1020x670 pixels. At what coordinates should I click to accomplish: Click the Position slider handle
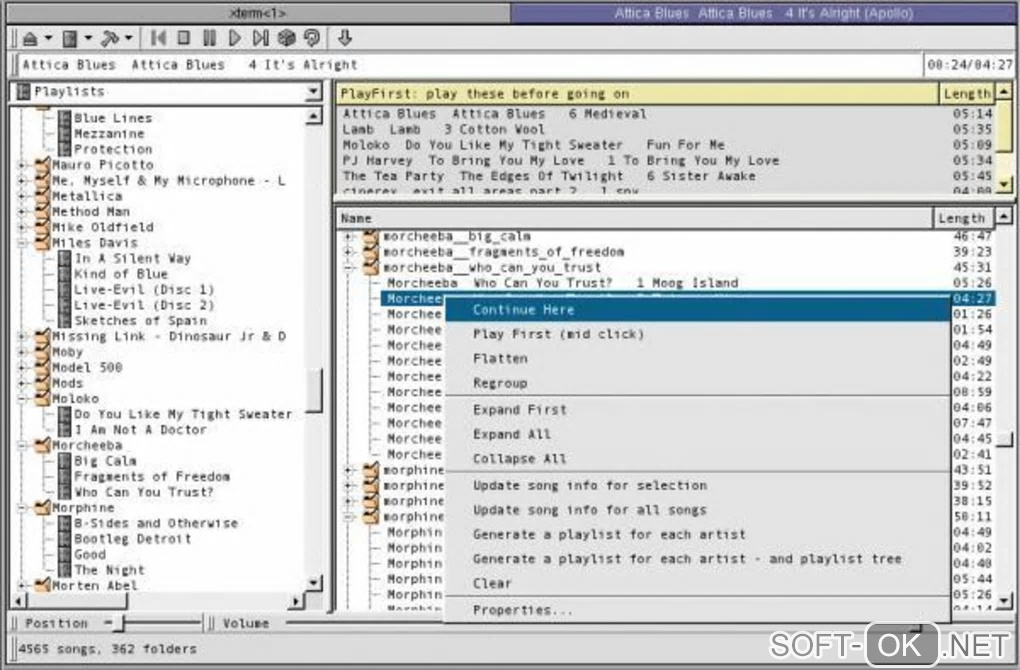pos(117,623)
